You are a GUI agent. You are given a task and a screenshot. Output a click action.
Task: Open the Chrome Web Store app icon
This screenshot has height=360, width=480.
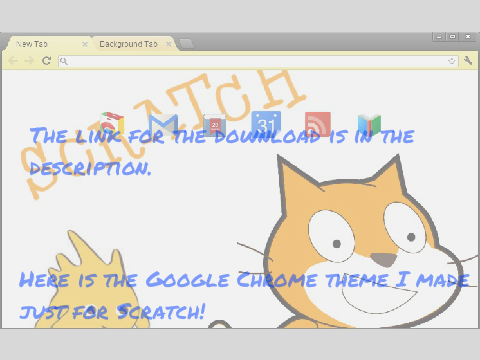pyautogui.click(x=112, y=124)
